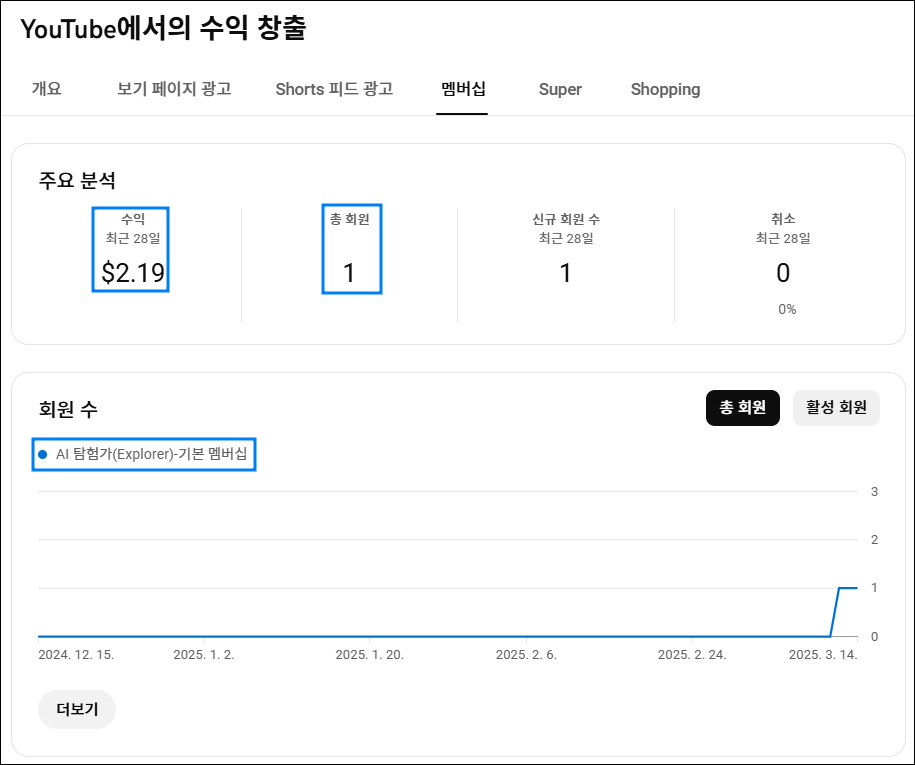Switch to the Super tab
This screenshot has height=765, width=915.
559,89
